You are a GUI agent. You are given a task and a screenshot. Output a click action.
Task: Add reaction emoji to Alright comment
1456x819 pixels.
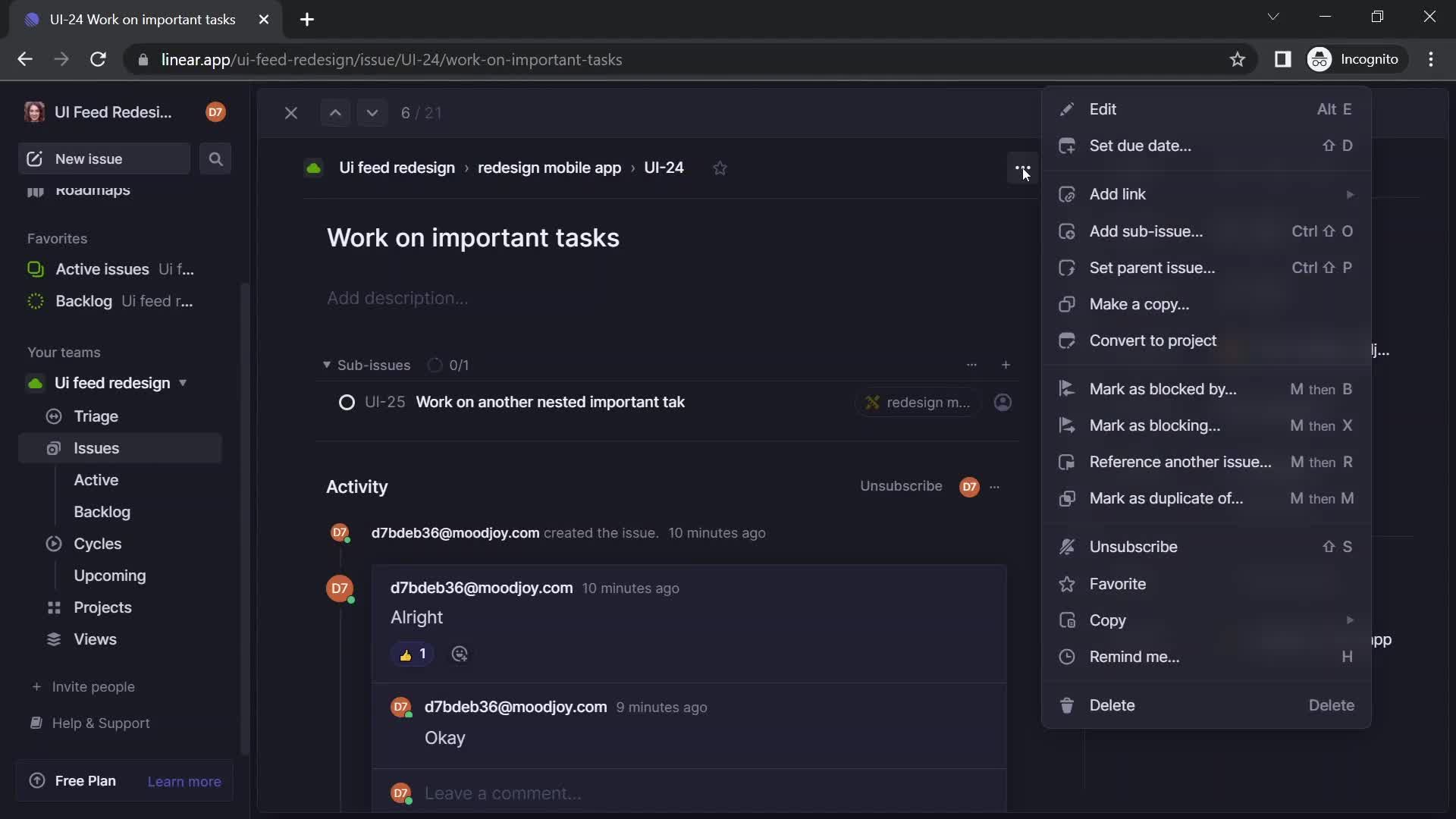click(460, 654)
